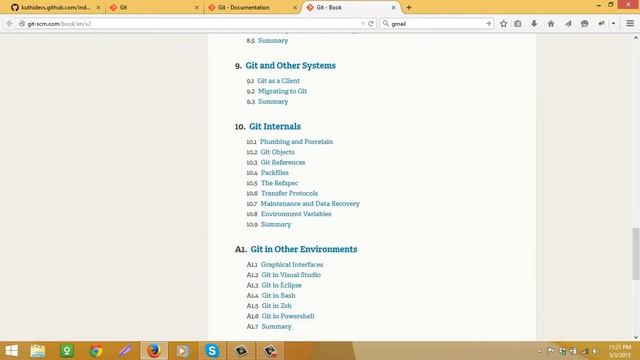Open File Explorer from the taskbar
This screenshot has width=640, height=360.
tap(38, 351)
